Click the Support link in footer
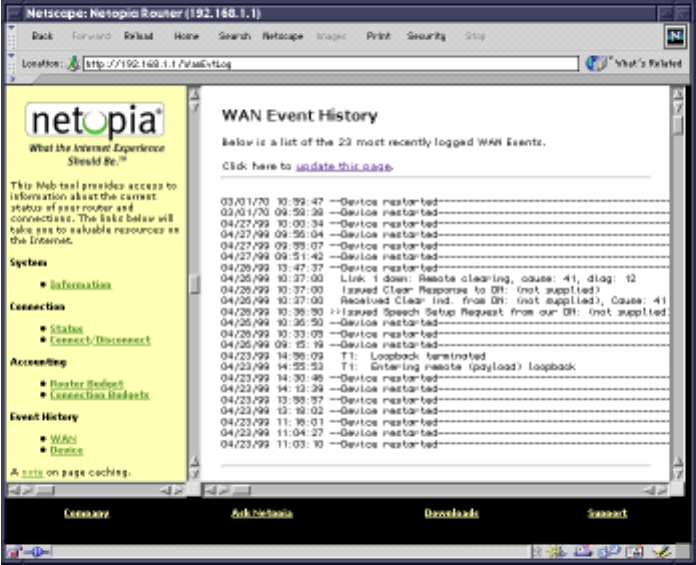Image resolution: width=696 pixels, height=565 pixels. [607, 513]
